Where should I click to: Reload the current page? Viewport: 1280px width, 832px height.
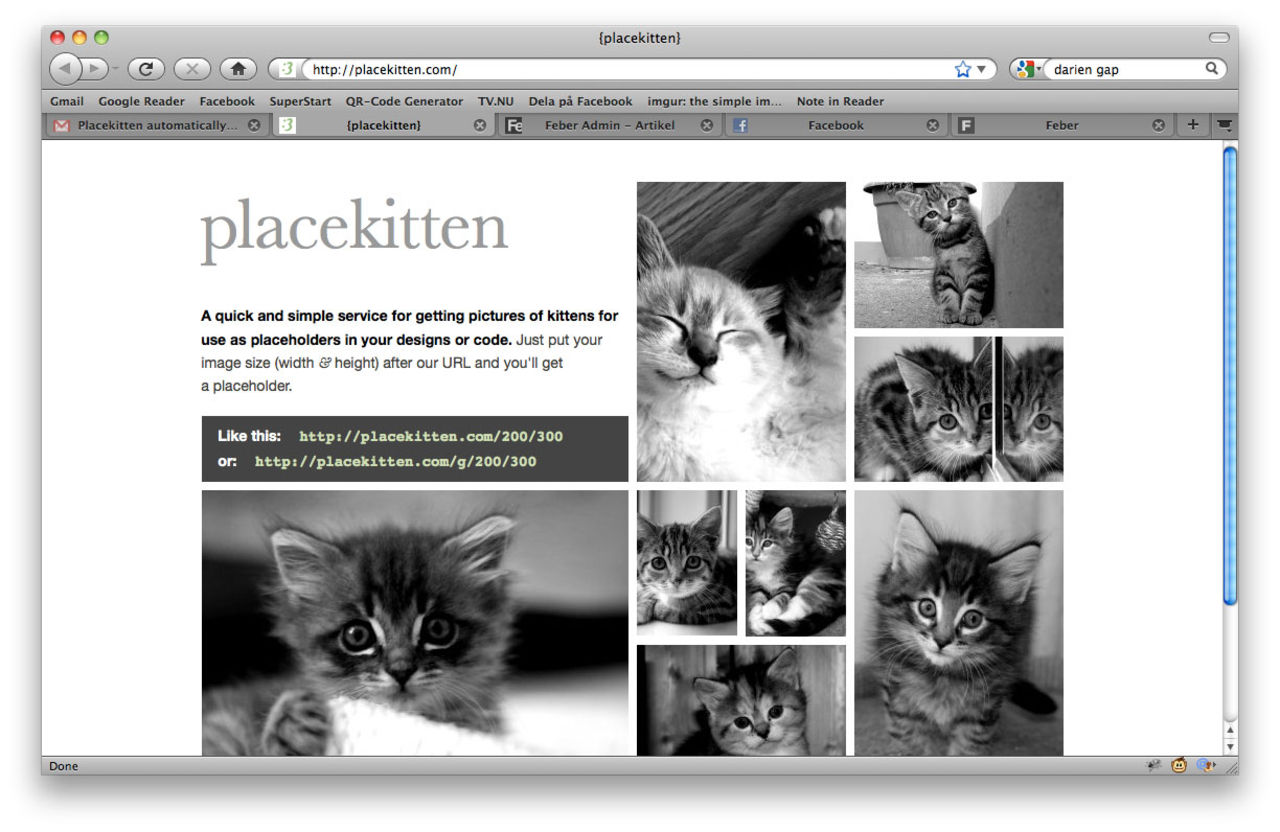[x=145, y=69]
